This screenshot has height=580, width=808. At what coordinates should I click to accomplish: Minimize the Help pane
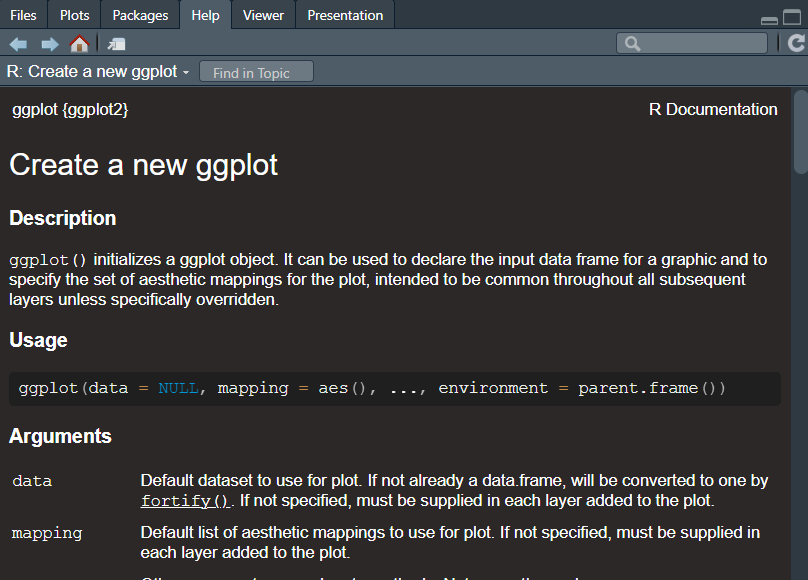pos(769,20)
